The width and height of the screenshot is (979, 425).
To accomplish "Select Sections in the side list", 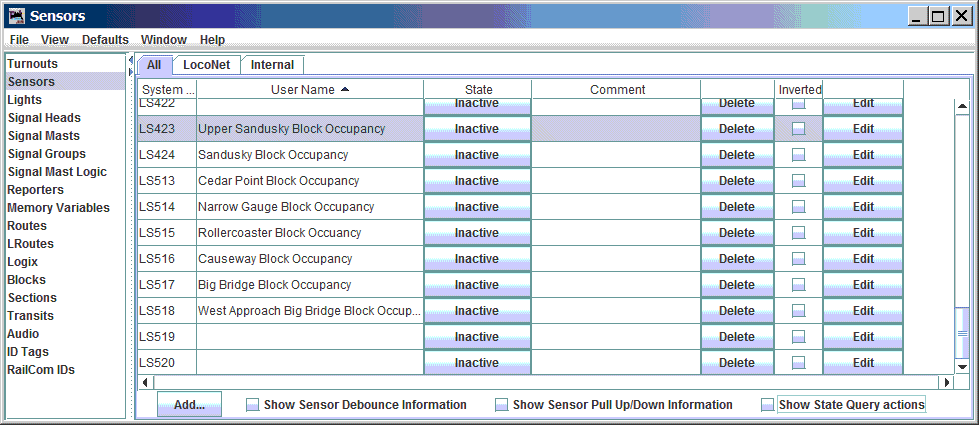I will [x=32, y=298].
